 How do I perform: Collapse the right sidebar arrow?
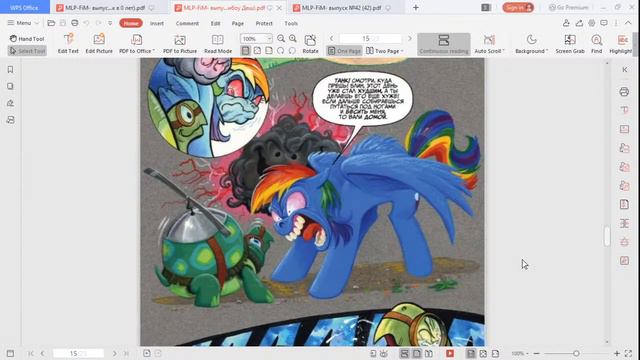pyautogui.click(x=624, y=70)
